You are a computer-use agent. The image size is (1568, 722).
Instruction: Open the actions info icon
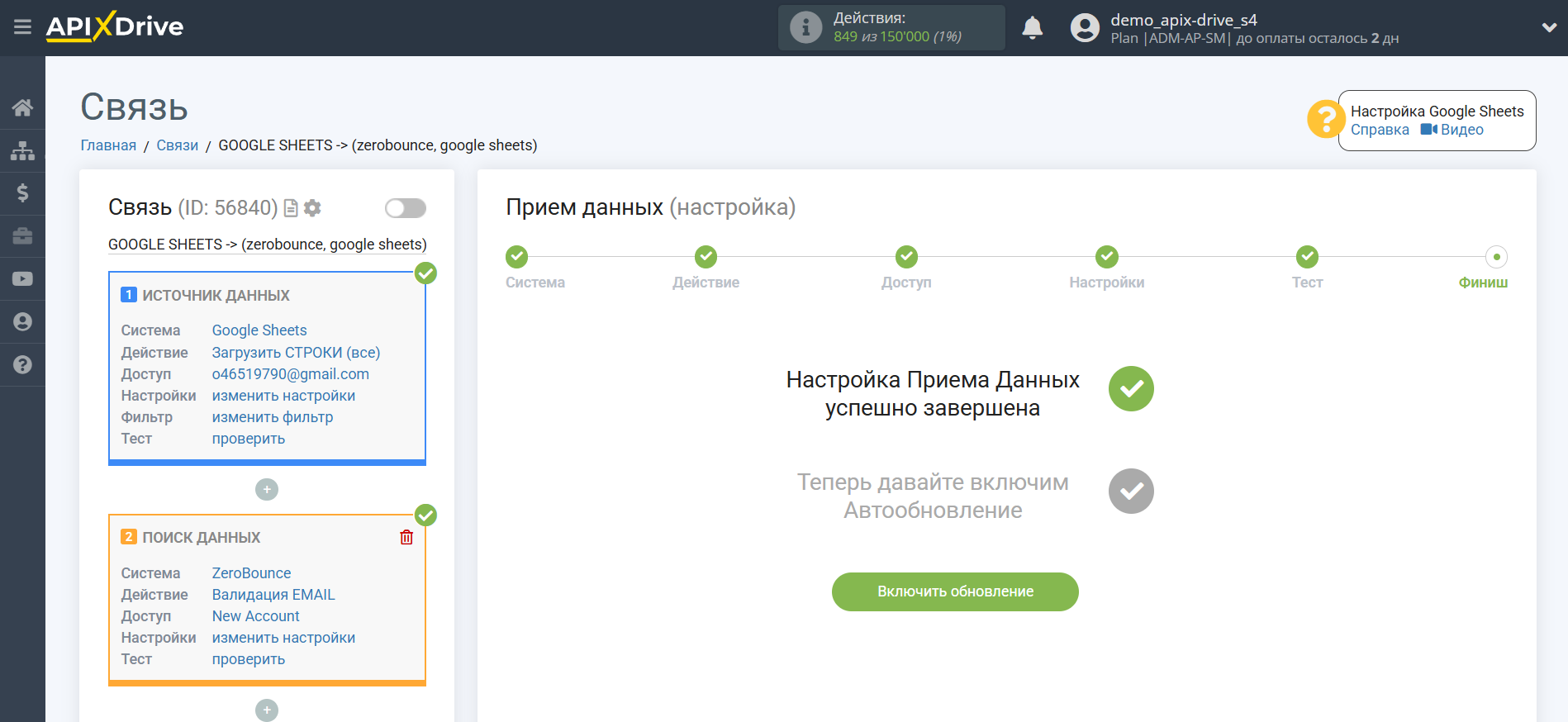(805, 27)
